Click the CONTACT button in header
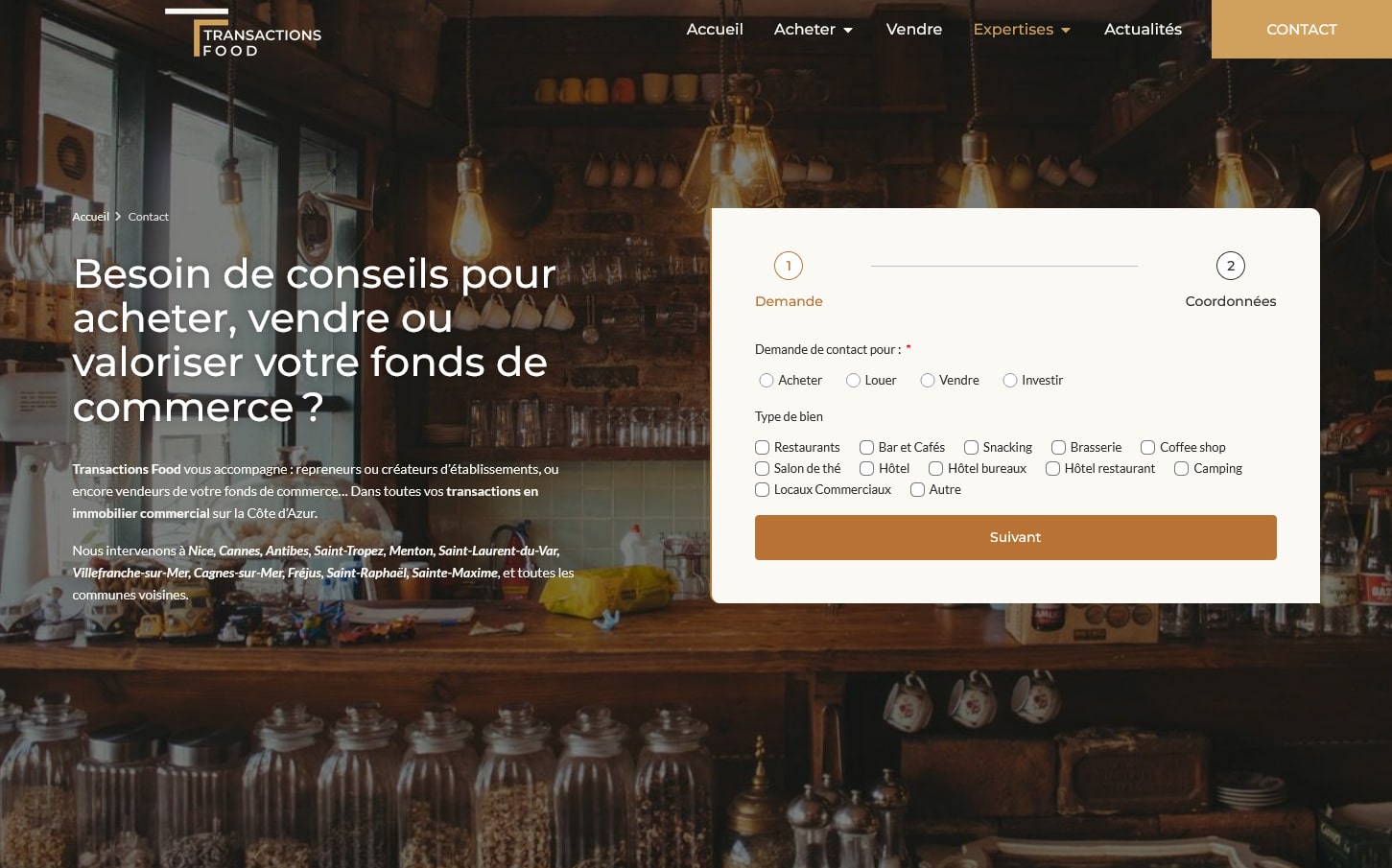 tap(1302, 29)
